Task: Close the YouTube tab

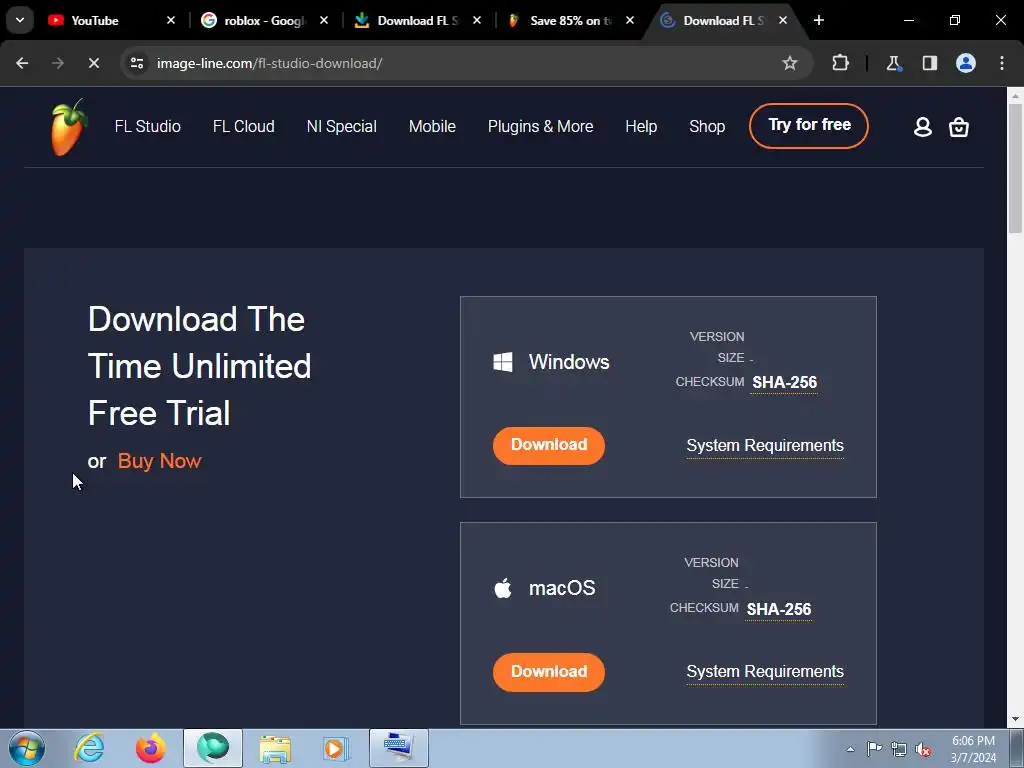Action: pos(170,20)
